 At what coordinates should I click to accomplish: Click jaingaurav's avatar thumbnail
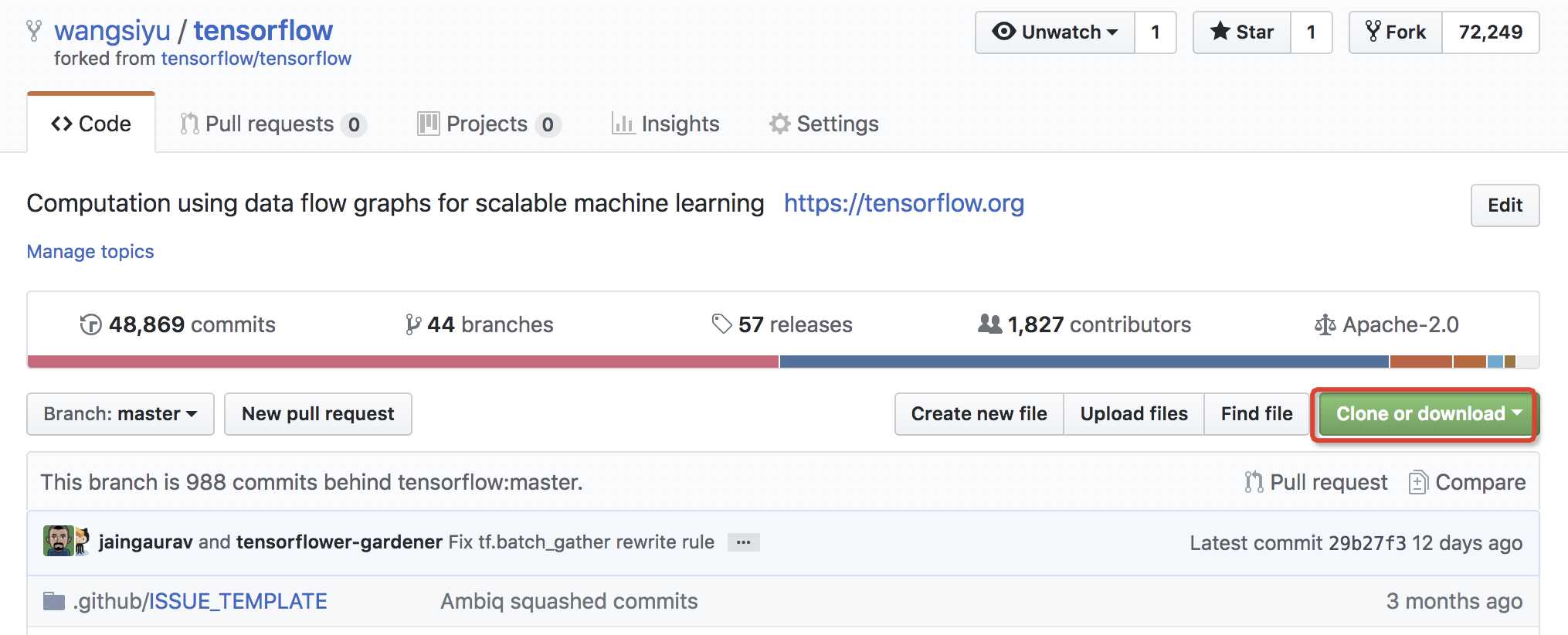pyautogui.click(x=58, y=541)
